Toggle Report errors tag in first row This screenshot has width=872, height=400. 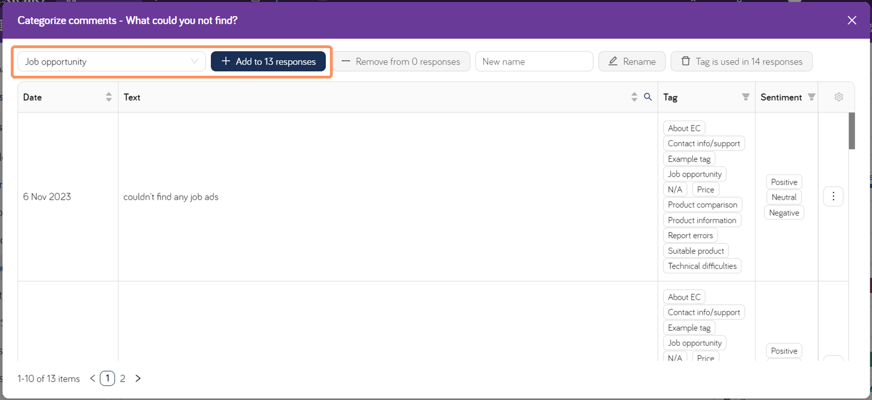(691, 235)
